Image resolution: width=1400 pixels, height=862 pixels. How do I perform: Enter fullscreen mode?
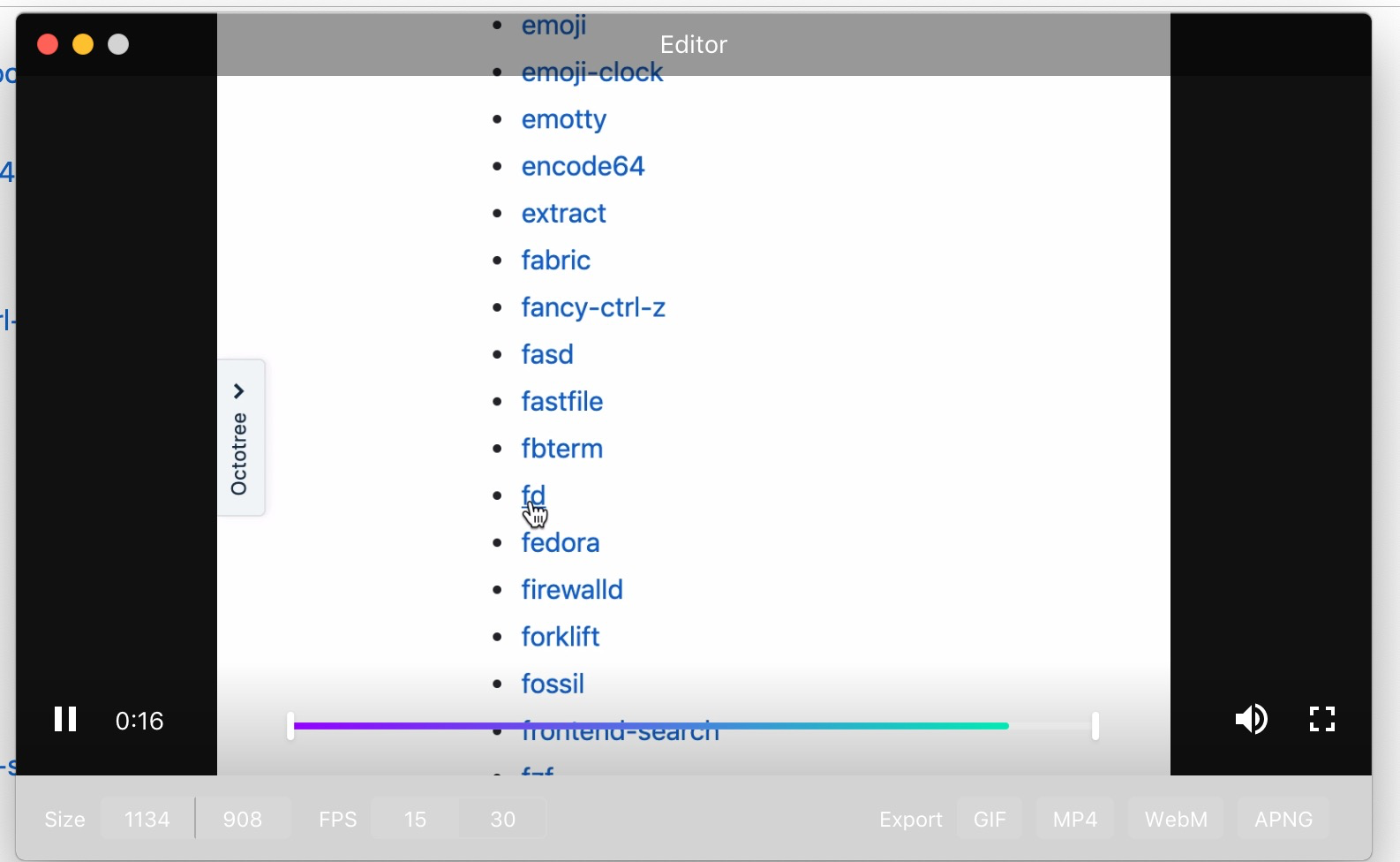pos(1321,719)
